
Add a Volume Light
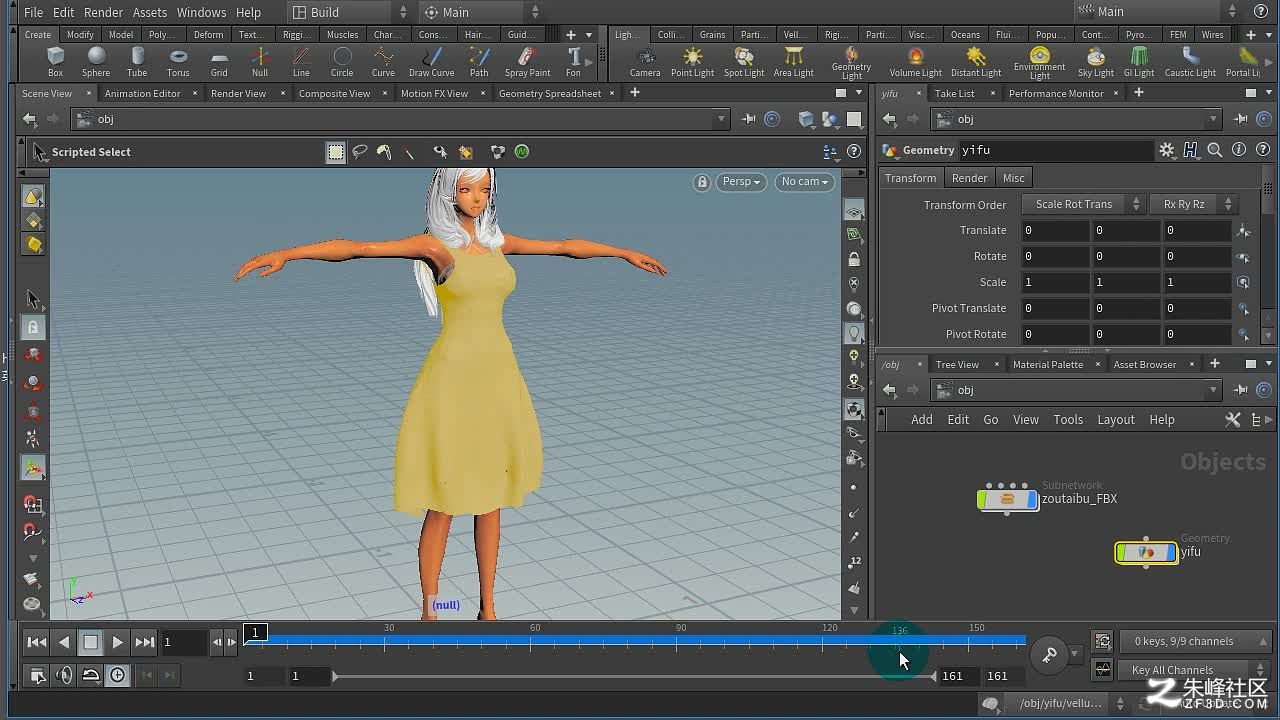(915, 62)
